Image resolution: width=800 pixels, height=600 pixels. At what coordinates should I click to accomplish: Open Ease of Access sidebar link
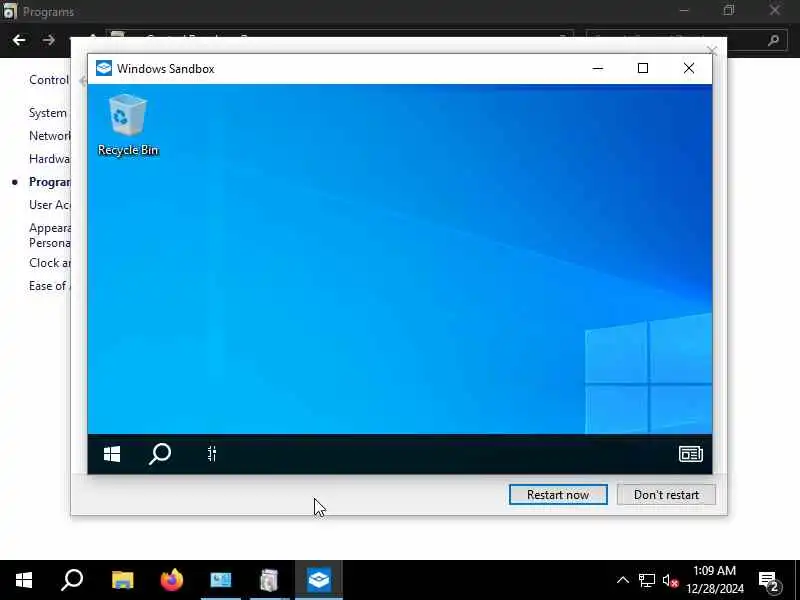coord(49,286)
